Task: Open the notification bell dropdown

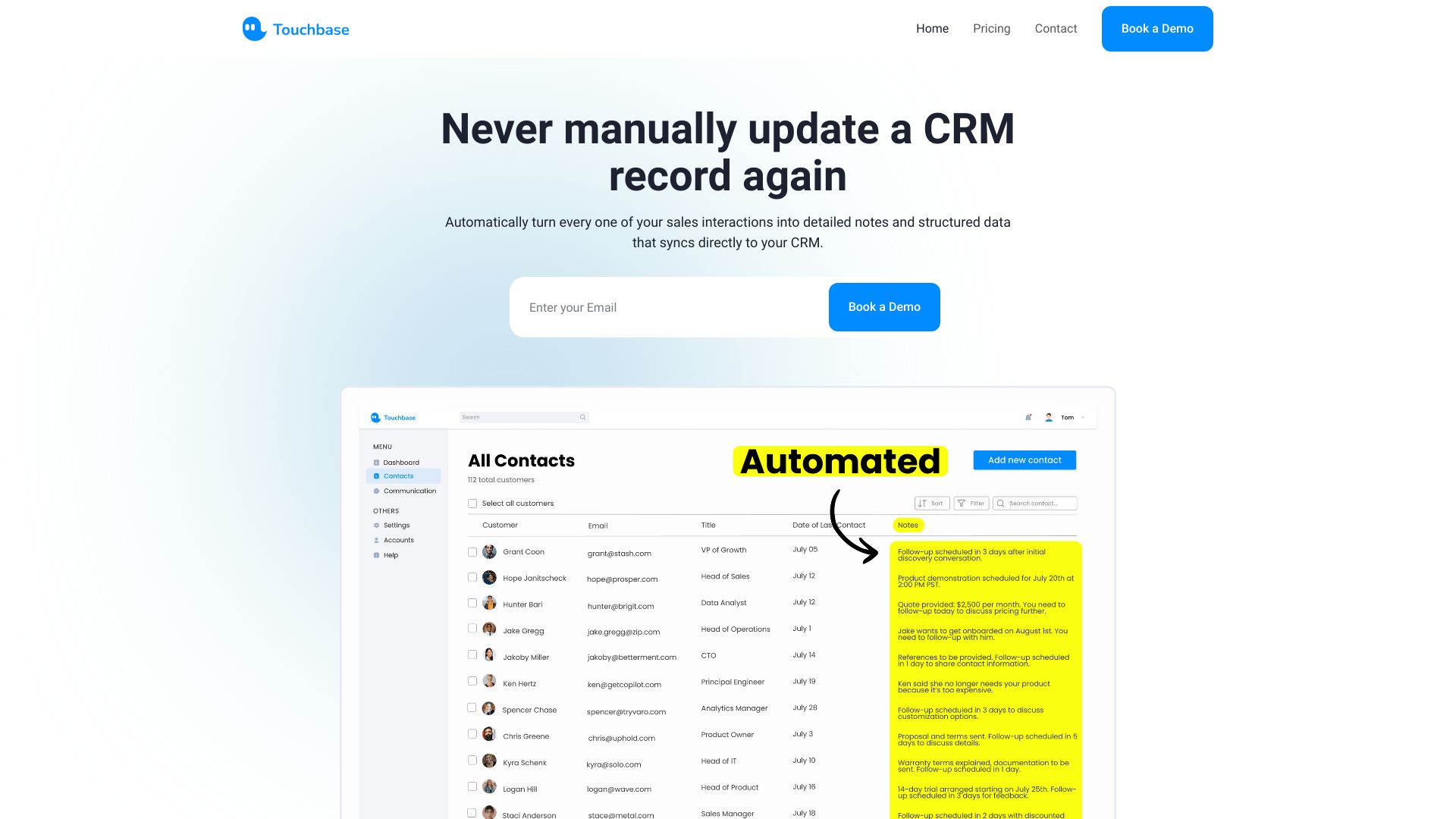Action: (1028, 417)
